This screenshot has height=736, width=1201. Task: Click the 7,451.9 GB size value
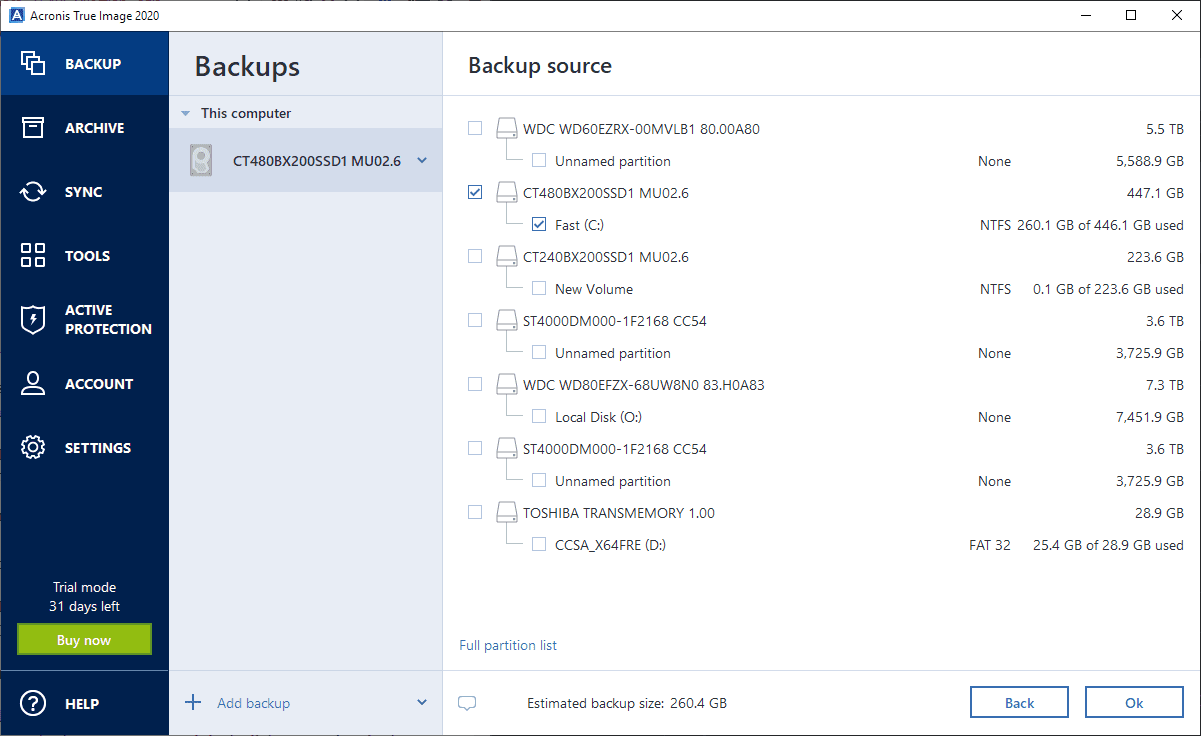(1150, 417)
